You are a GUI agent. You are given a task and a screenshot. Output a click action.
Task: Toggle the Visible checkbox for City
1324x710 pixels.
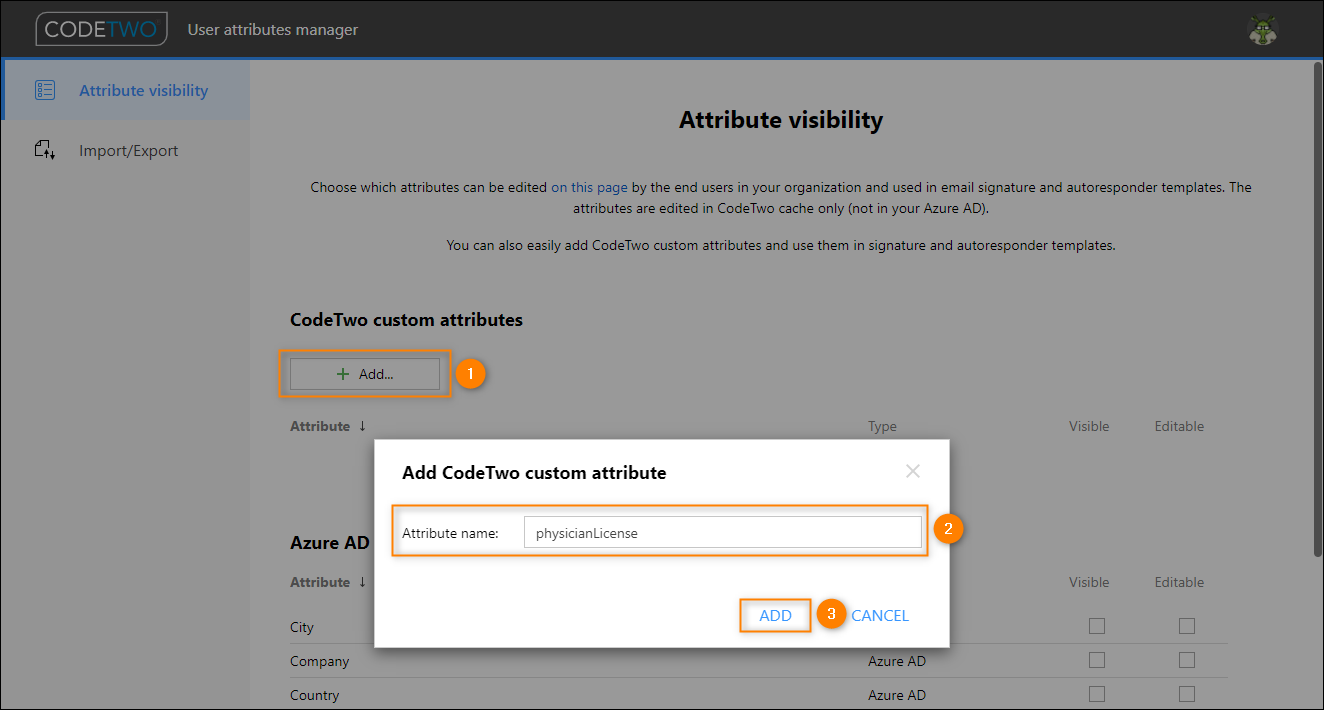click(x=1097, y=626)
